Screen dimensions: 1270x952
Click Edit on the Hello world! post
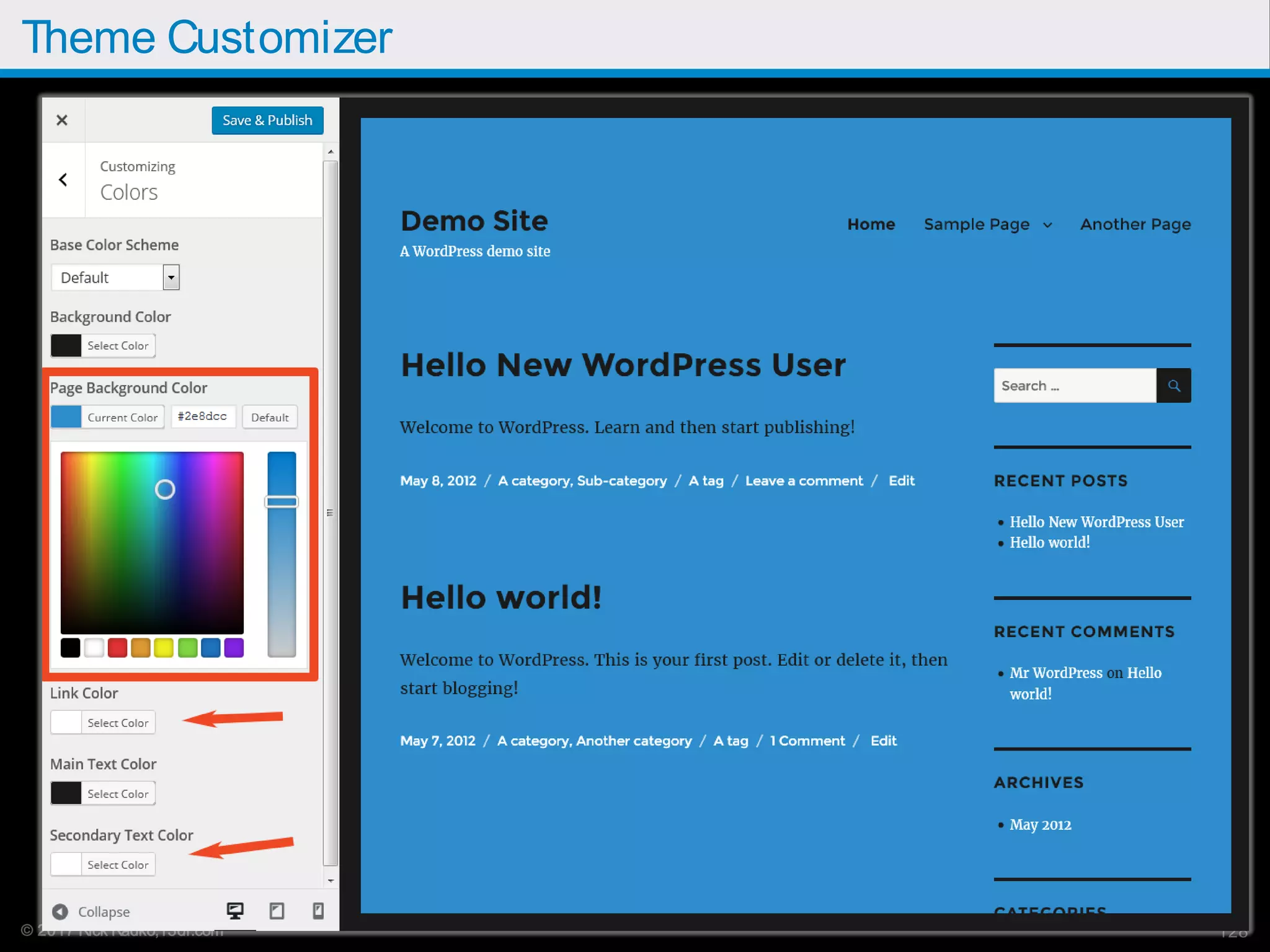pos(884,741)
